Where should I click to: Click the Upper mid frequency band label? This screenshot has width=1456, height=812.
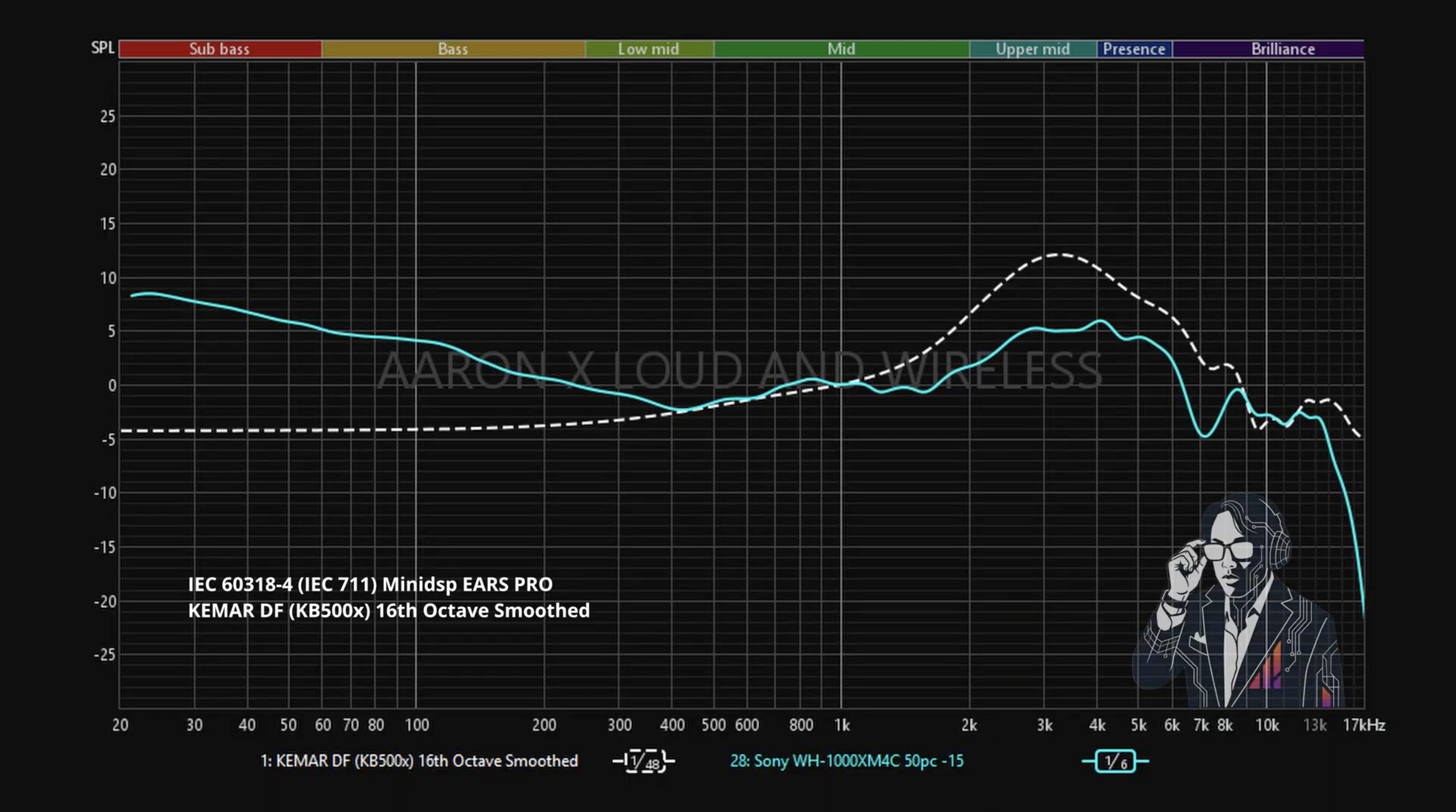click(1033, 49)
